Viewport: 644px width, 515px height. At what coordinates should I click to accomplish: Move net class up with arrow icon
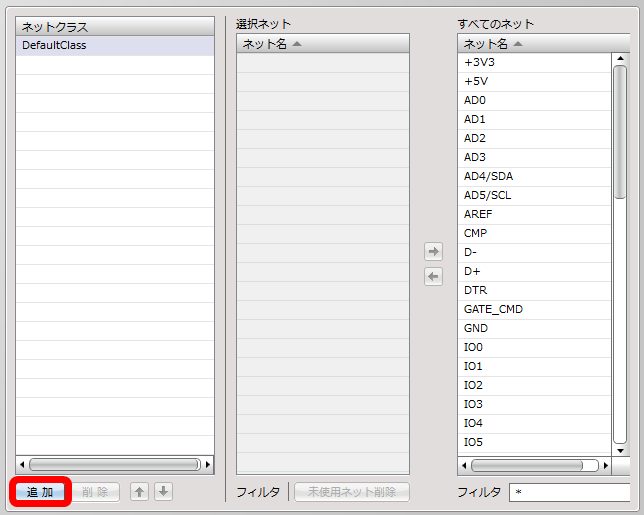[x=139, y=492]
